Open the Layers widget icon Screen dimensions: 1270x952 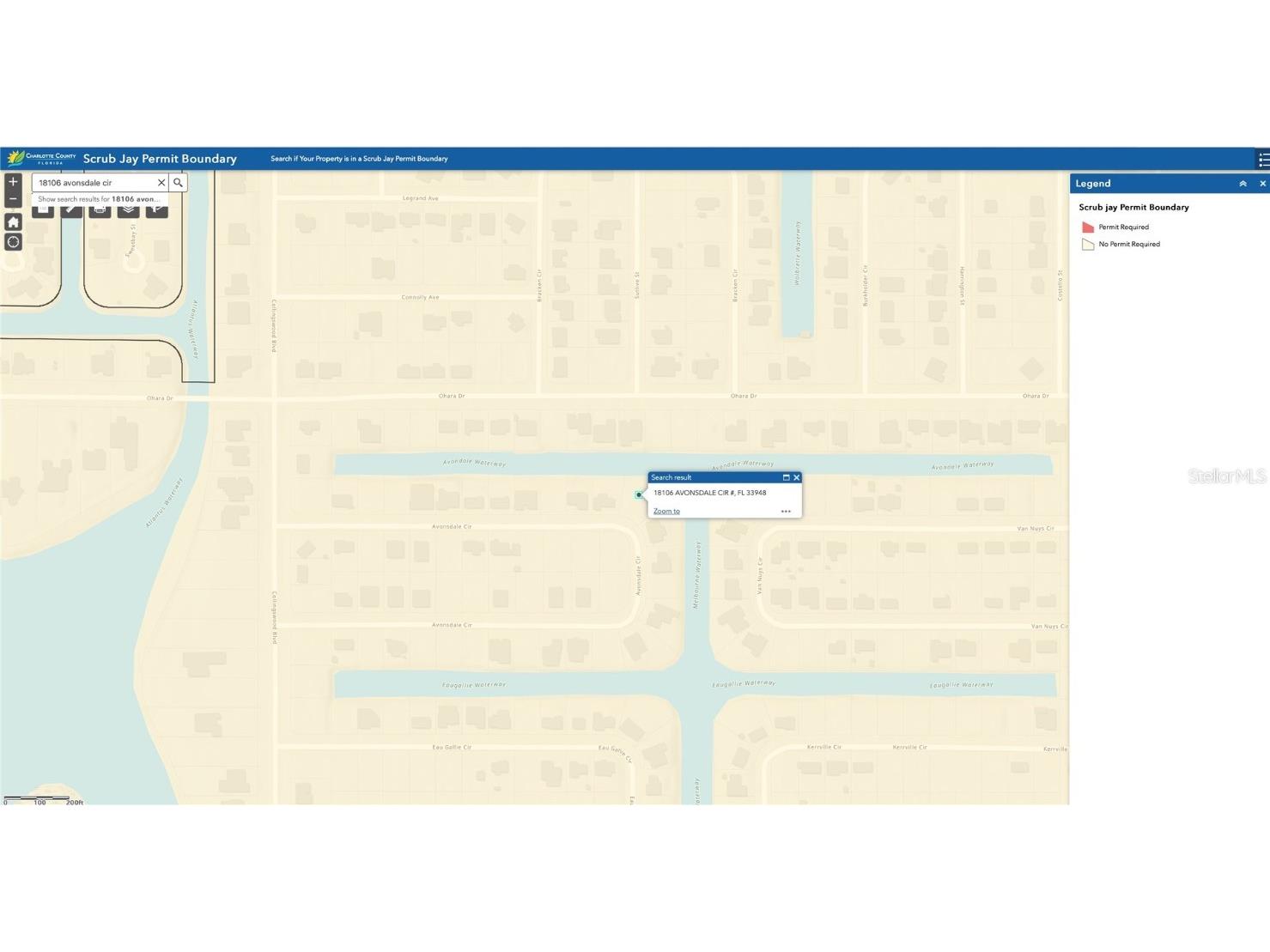[128, 210]
